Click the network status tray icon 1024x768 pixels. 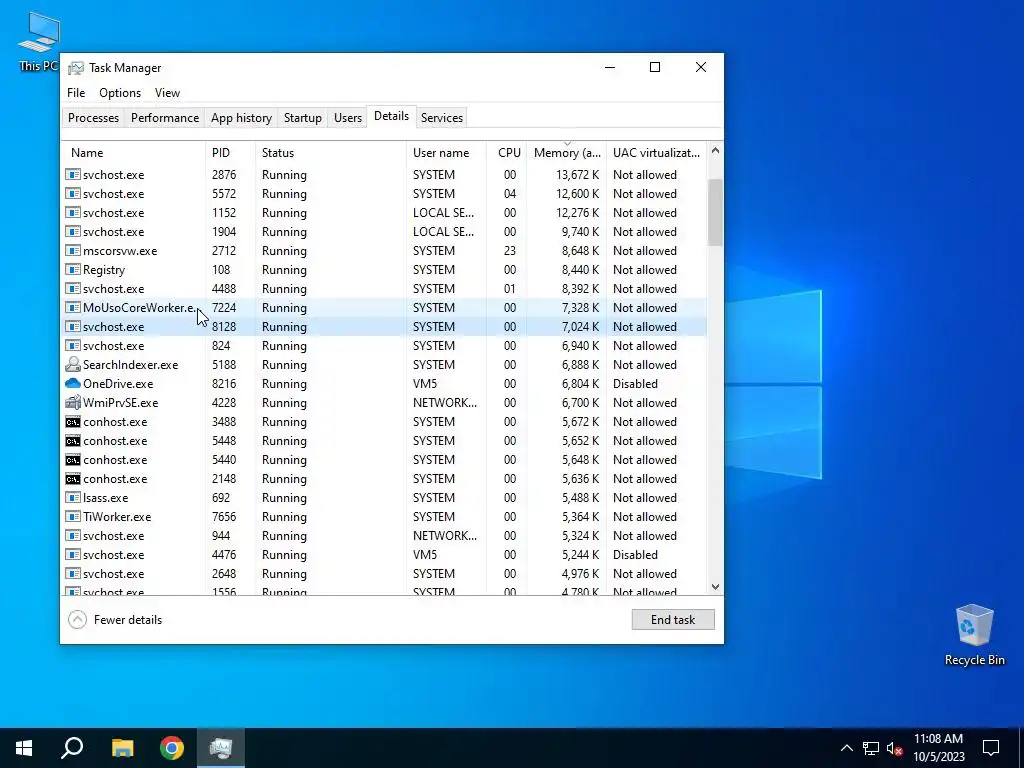point(871,748)
